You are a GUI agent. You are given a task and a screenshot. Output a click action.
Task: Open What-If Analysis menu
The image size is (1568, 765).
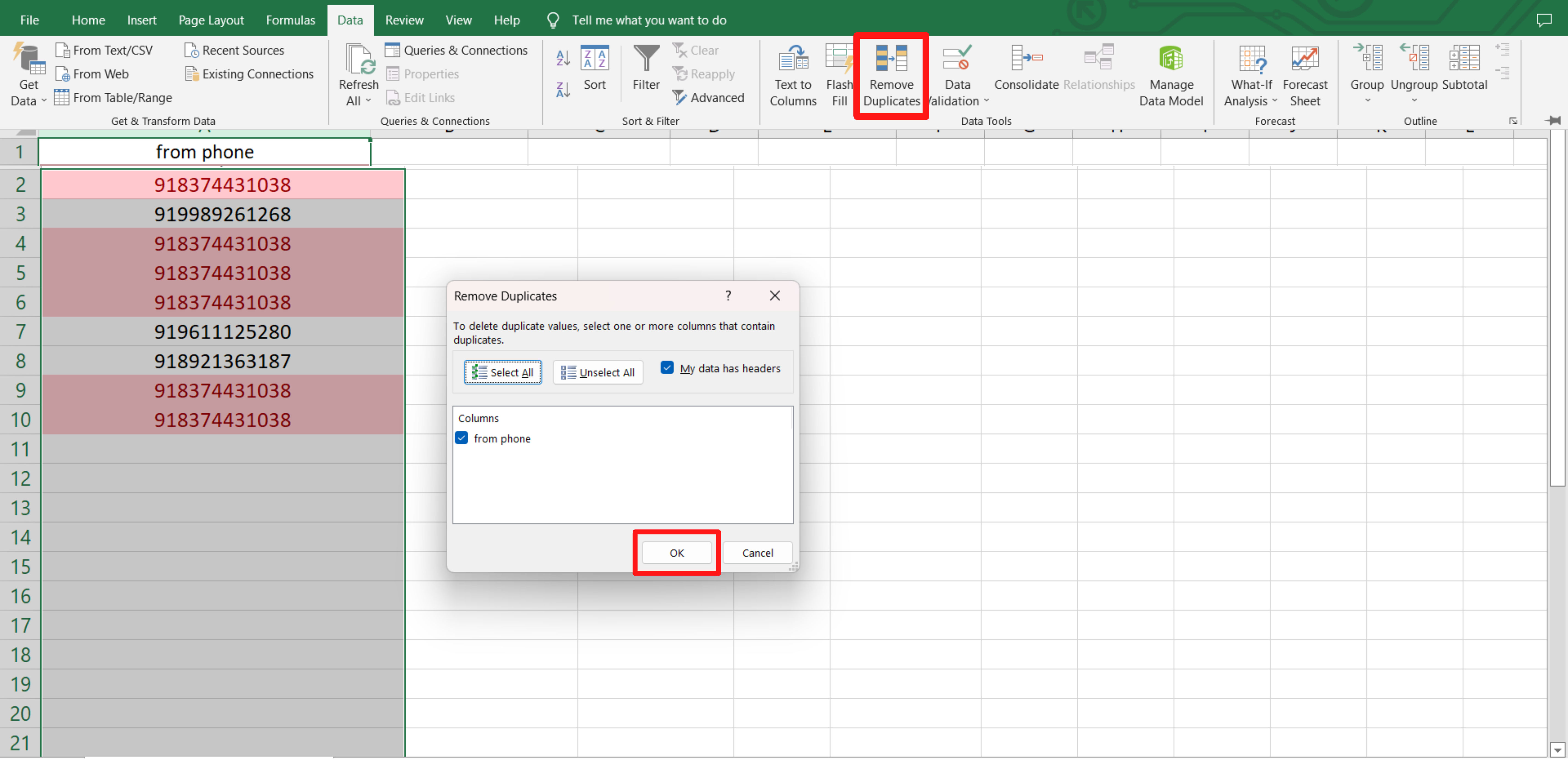(1251, 75)
